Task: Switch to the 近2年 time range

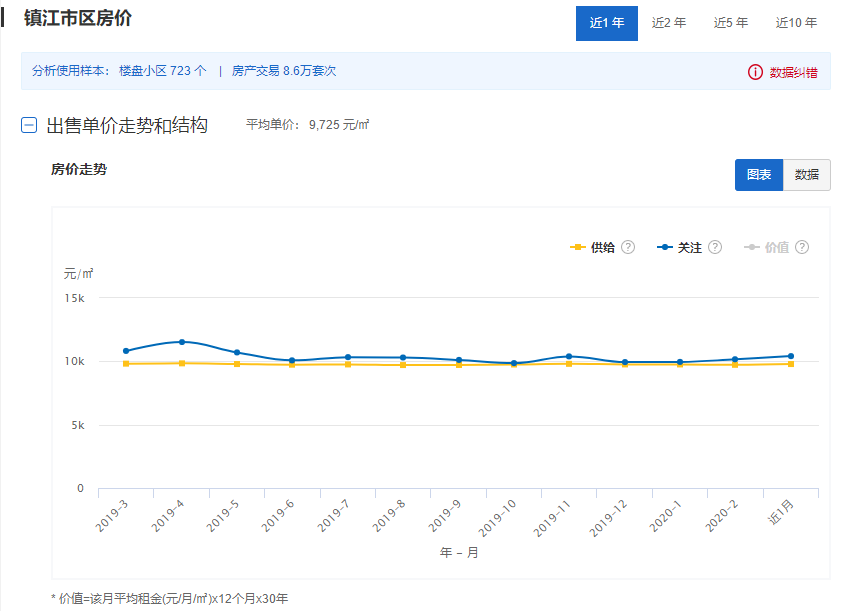Action: (669, 23)
